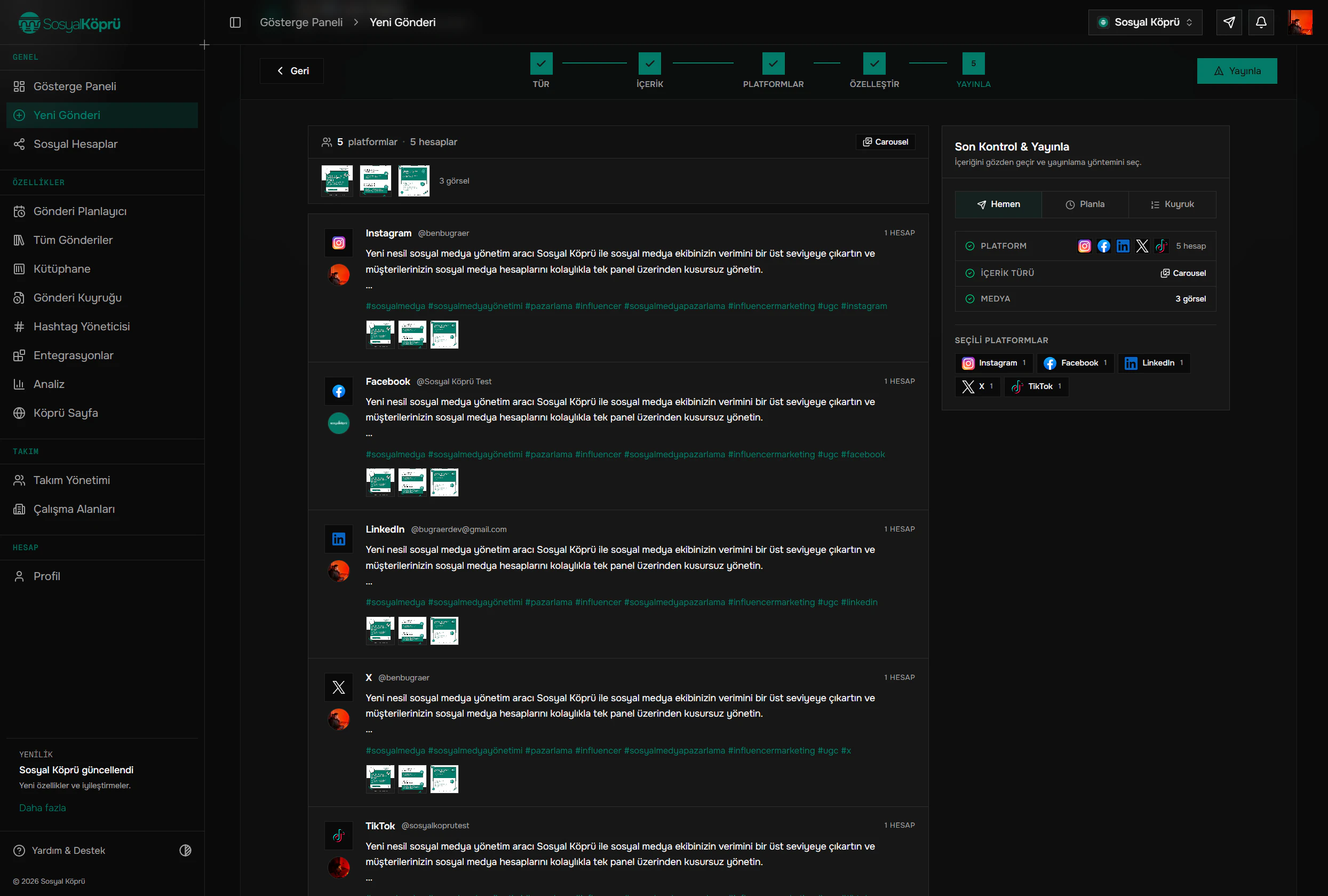The width and height of the screenshot is (1328, 896).
Task: Expand the LinkedIn post text ellipsis
Action: pos(369,583)
